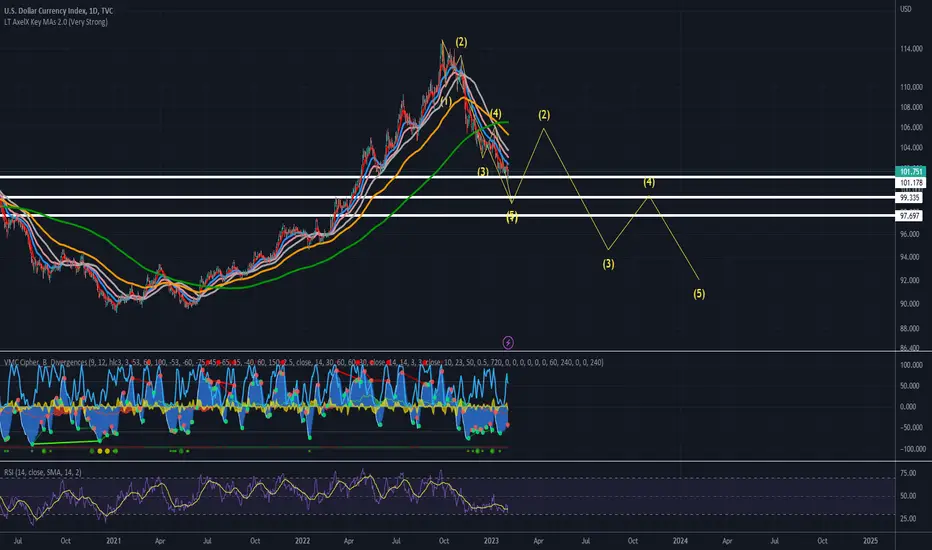Open the U.S. Dollar Currency Index symbol title
This screenshot has width=932, height=550.
pyautogui.click(x=58, y=11)
